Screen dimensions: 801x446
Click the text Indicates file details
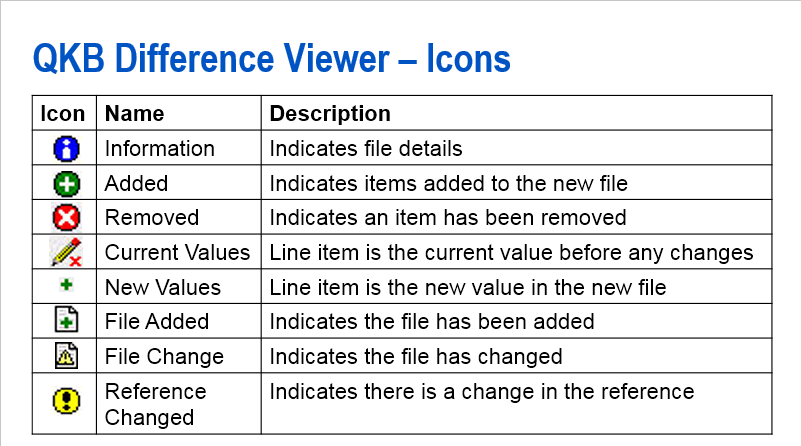pyautogui.click(x=366, y=149)
